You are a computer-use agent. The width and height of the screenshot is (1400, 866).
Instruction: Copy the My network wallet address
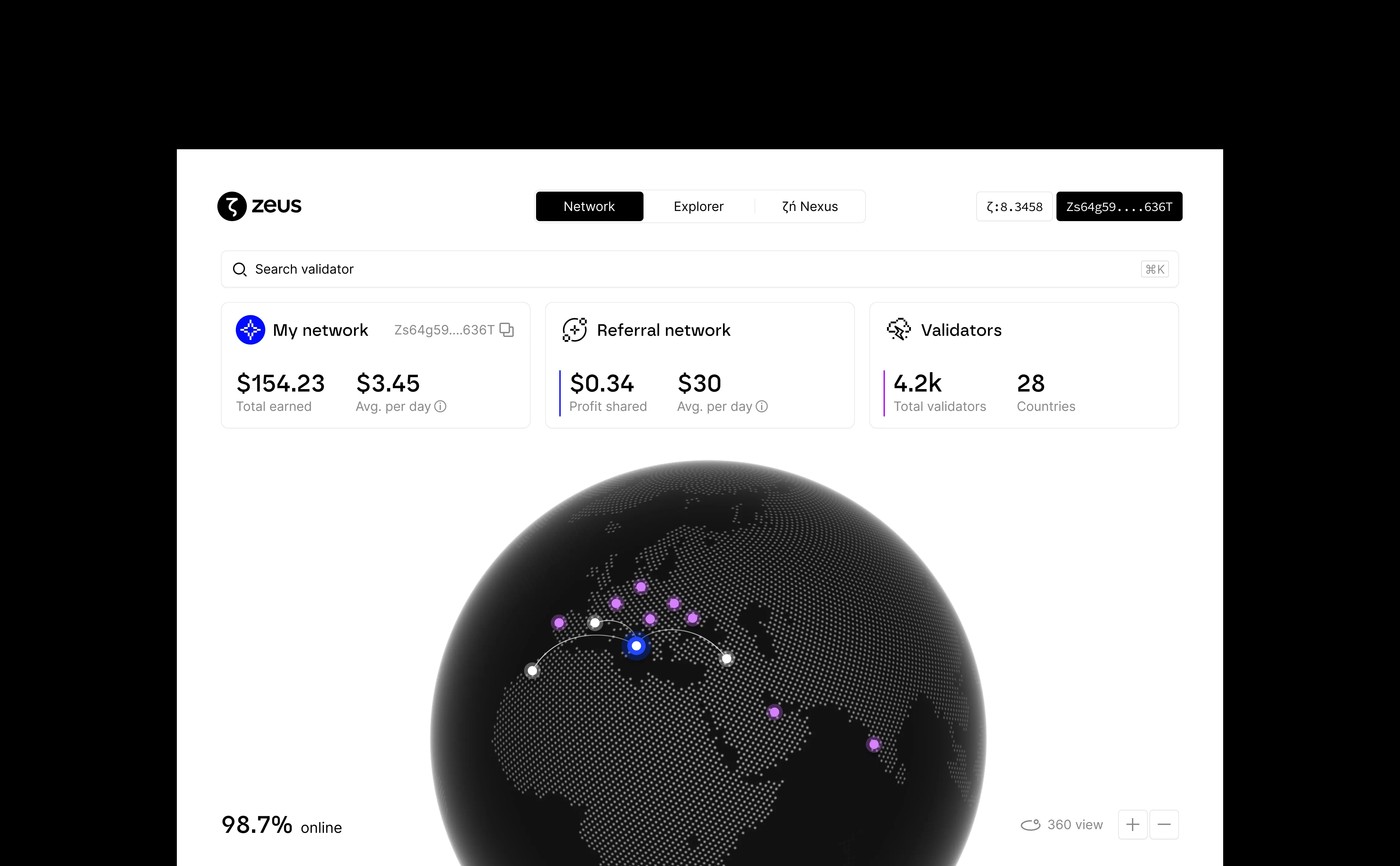click(x=507, y=330)
